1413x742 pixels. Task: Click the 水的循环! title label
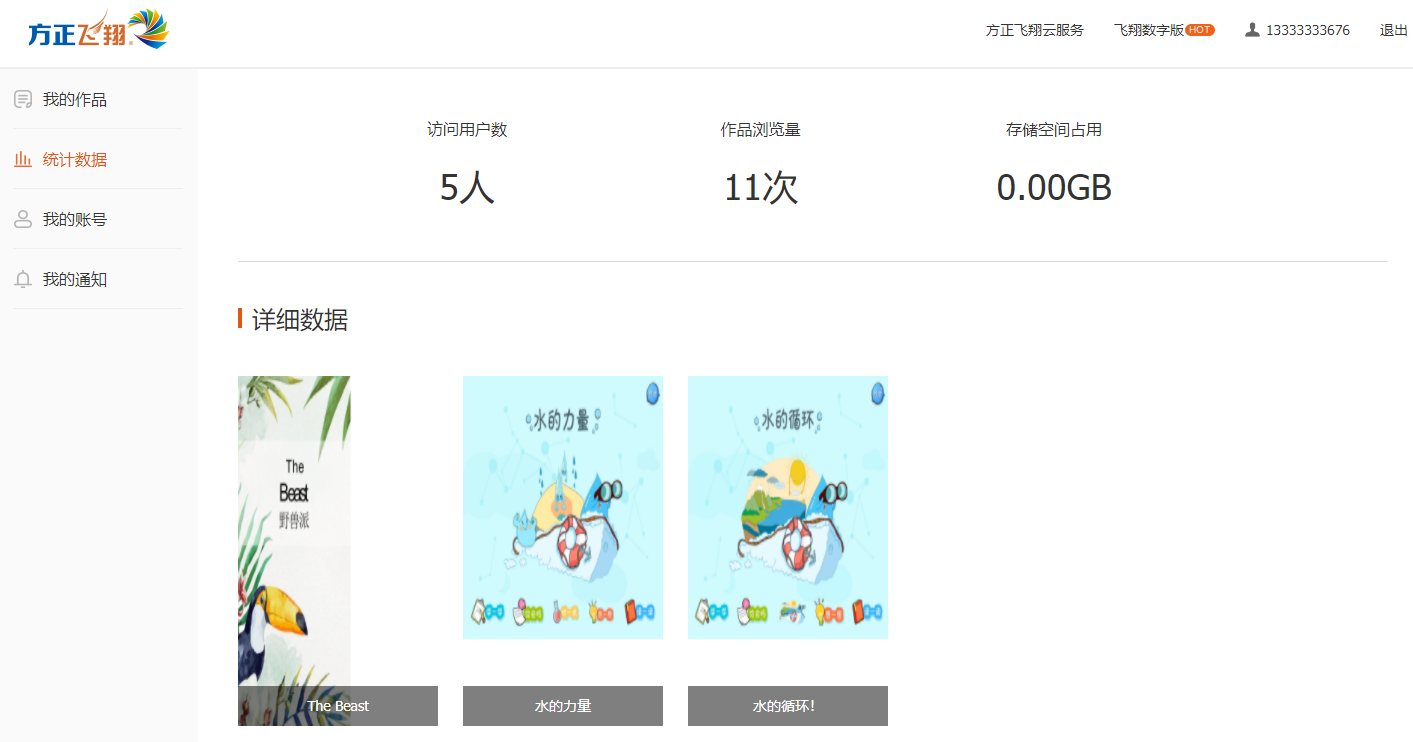click(788, 706)
